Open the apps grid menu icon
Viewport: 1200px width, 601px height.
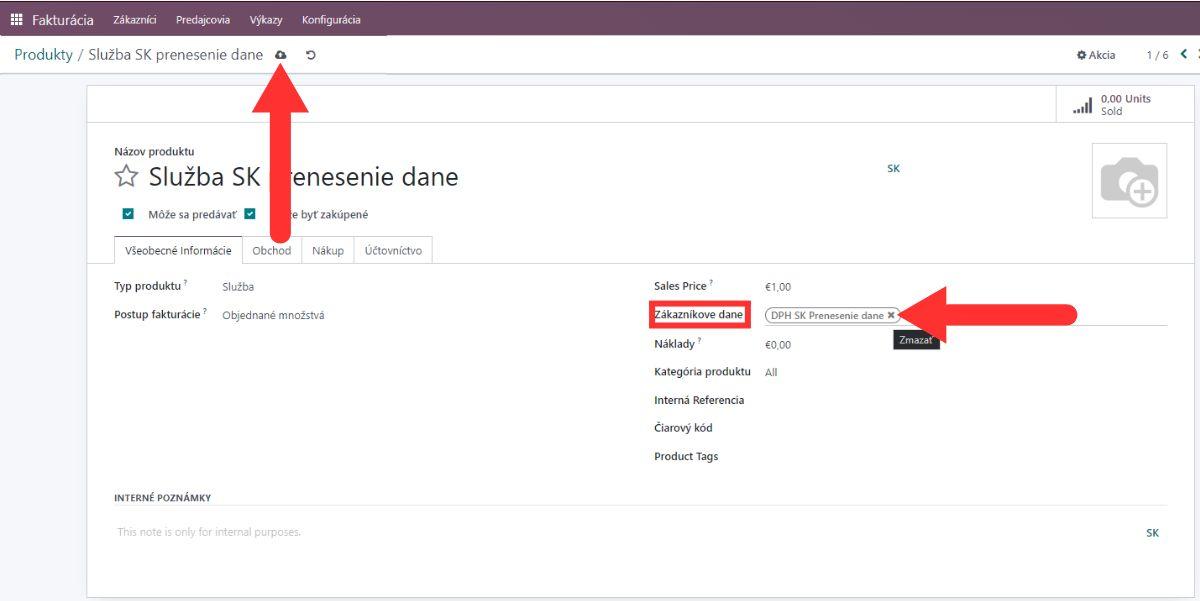tap(16, 20)
